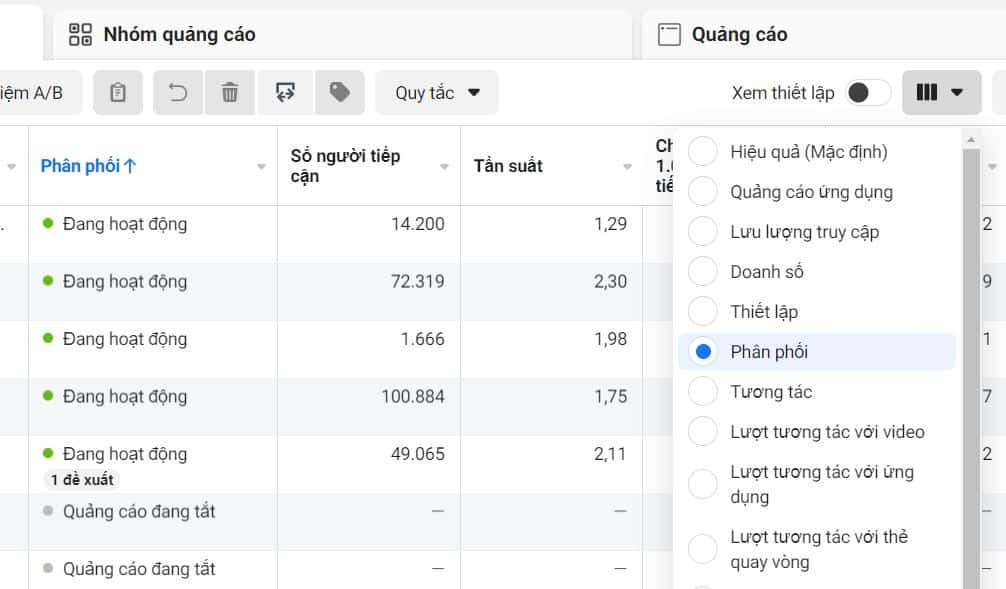
Task: Click the flag icon beside the trash can
Action: pos(286,92)
